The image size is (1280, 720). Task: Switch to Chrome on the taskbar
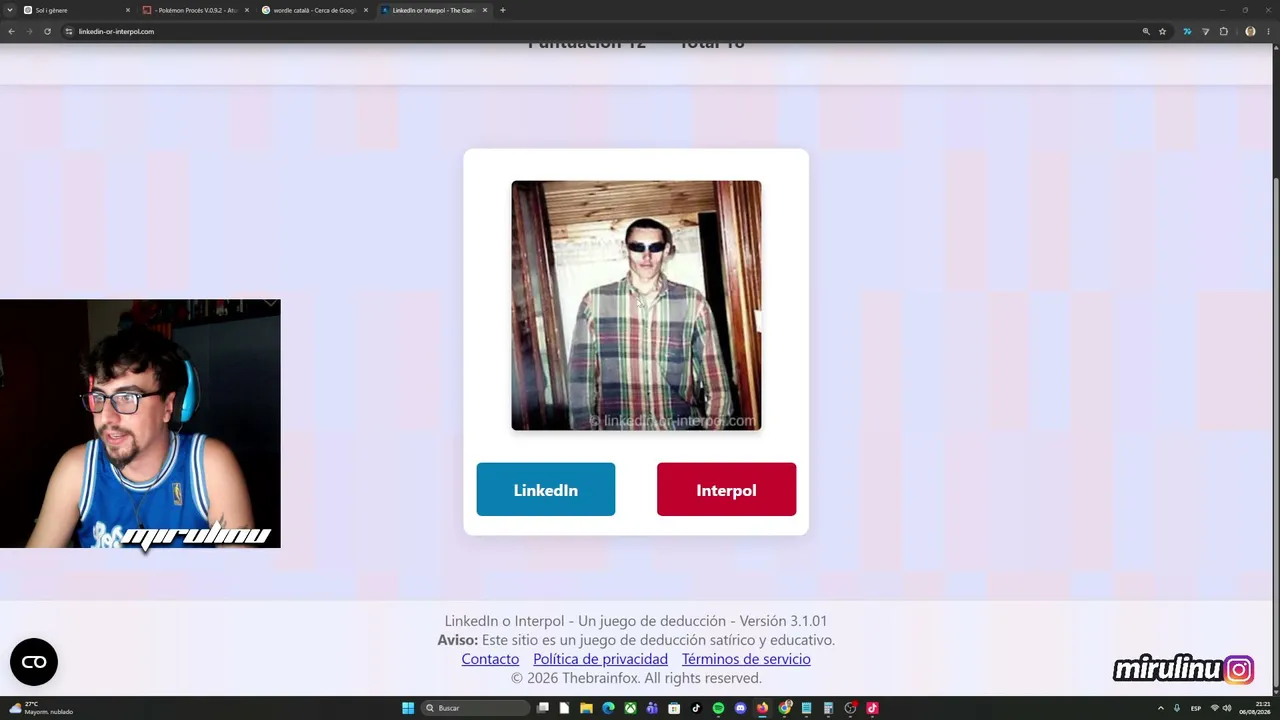point(785,708)
